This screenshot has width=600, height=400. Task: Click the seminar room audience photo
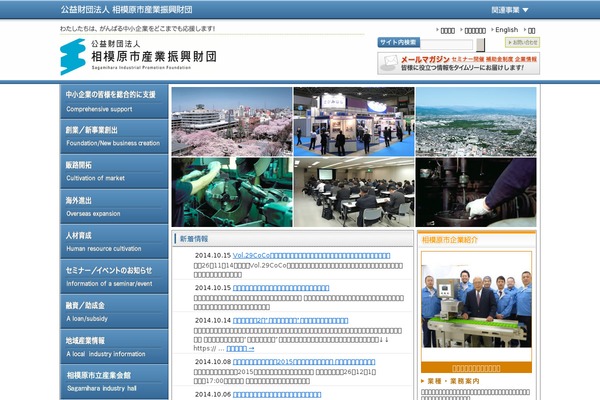tap(354, 192)
